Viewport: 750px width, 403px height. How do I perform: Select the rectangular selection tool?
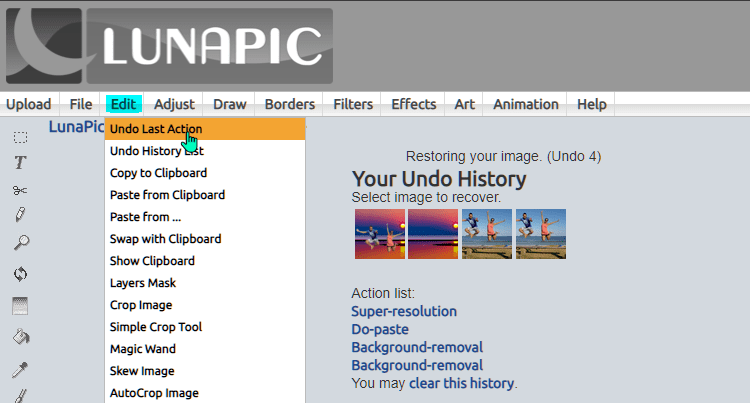click(20, 138)
